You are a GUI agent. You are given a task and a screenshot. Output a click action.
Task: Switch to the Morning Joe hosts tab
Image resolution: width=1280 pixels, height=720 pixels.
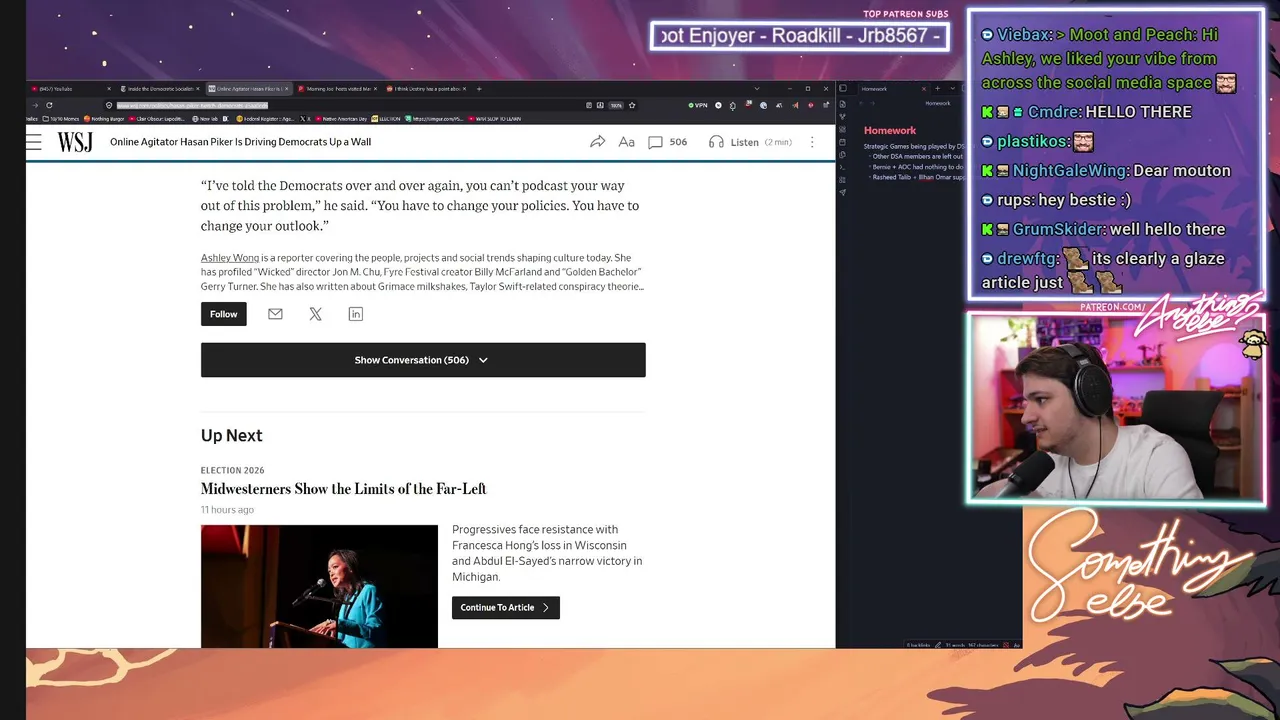[x=337, y=89]
